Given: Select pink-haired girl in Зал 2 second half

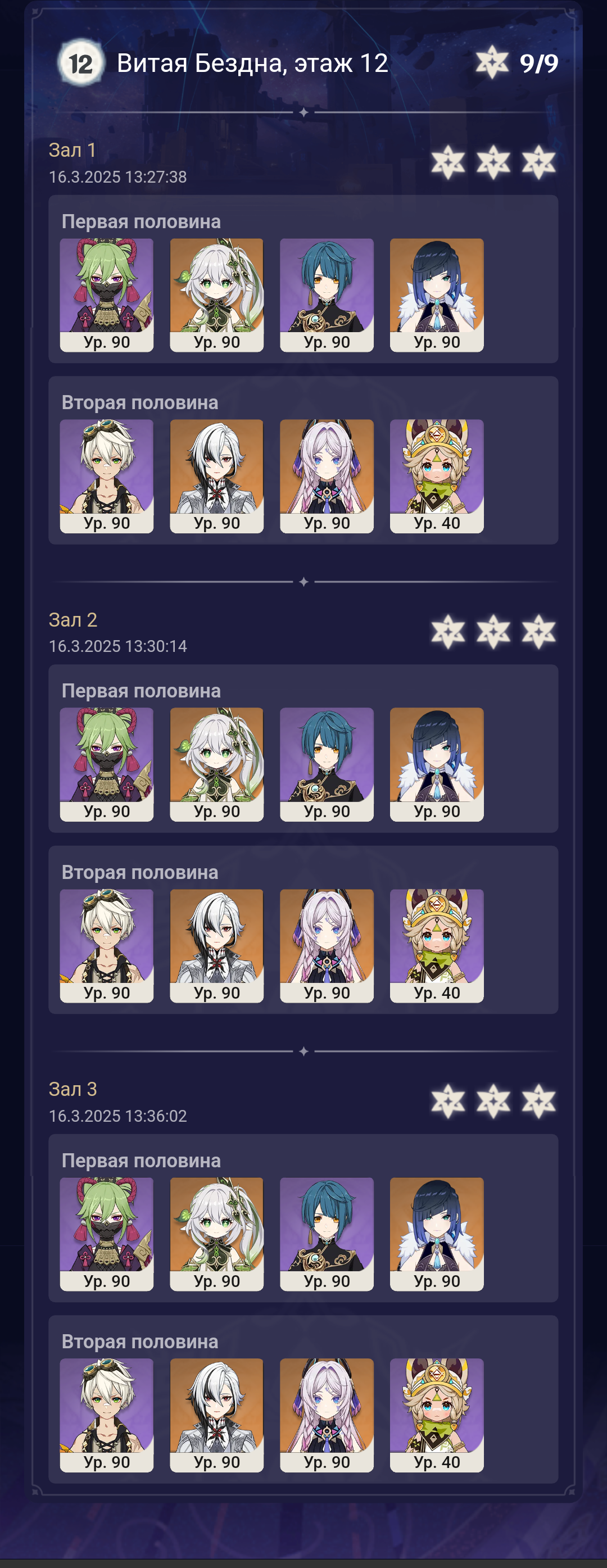Looking at the screenshot, I should pyautogui.click(x=327, y=946).
